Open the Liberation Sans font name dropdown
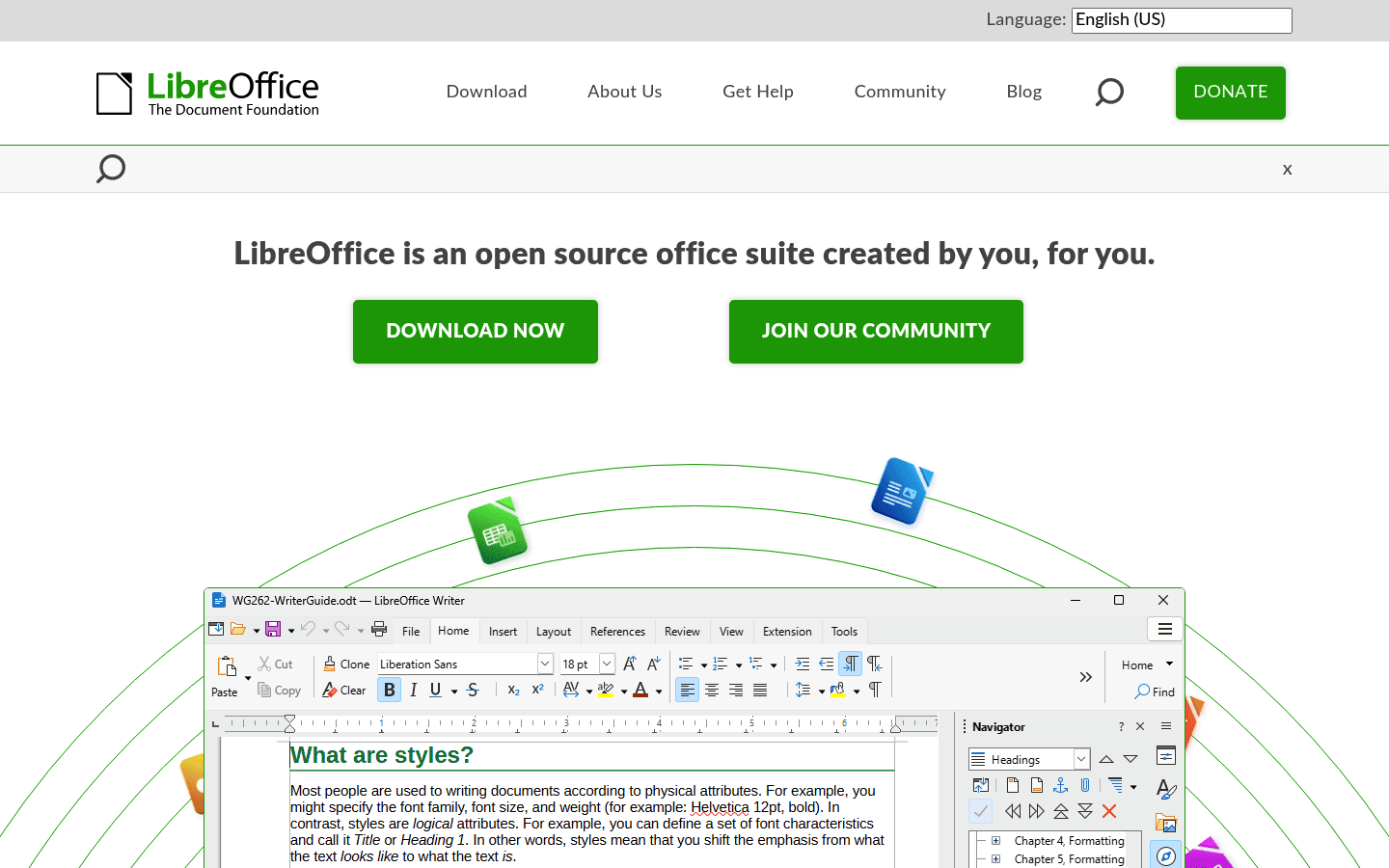Screen dimensions: 1389x868 coord(545,664)
